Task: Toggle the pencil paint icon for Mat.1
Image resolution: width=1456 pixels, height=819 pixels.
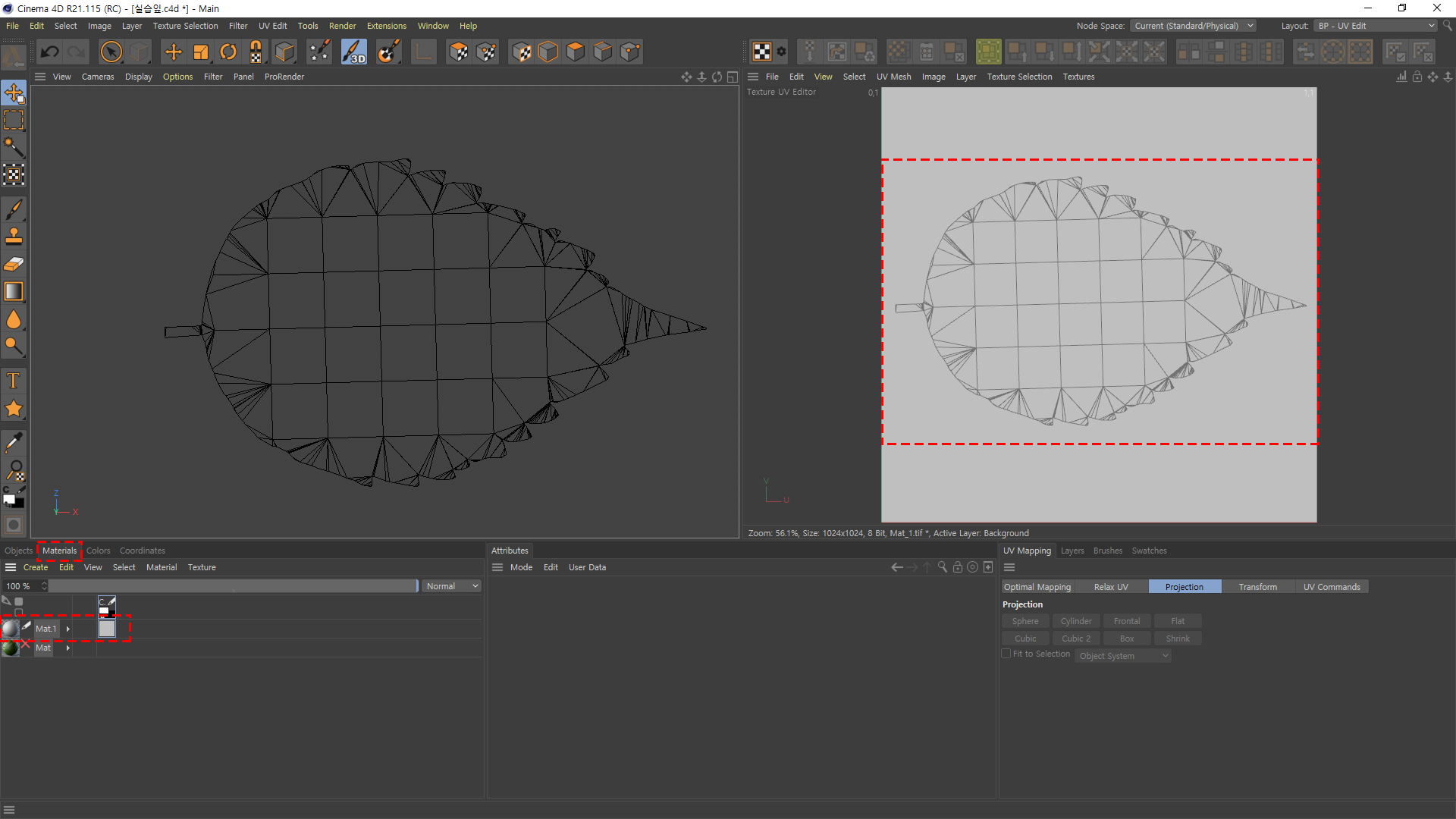Action: coord(27,626)
